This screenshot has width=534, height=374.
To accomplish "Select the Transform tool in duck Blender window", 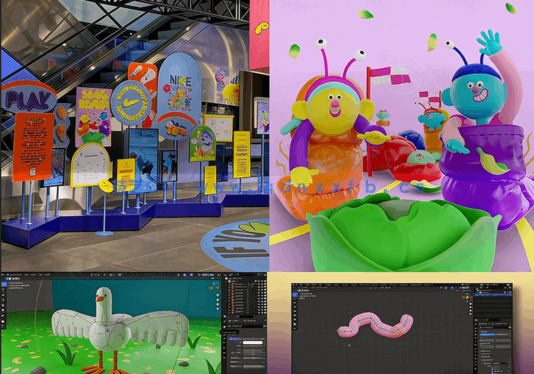I will pyautogui.click(x=3, y=310).
